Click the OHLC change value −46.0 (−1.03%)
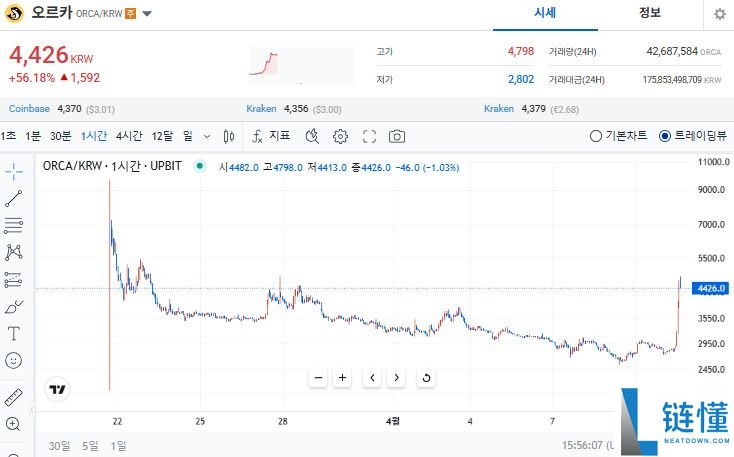The width and height of the screenshot is (734, 457). click(x=427, y=168)
